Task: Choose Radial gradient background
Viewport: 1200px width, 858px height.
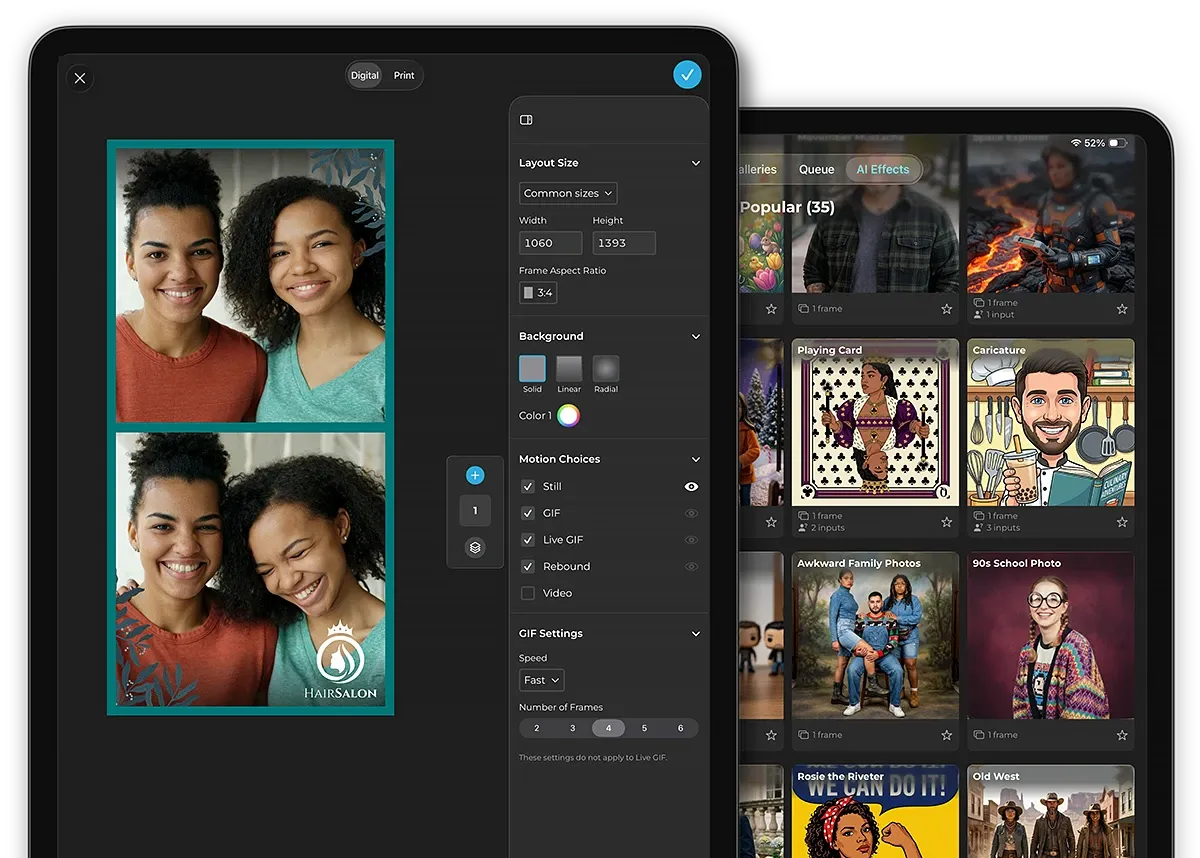Action: [x=606, y=368]
